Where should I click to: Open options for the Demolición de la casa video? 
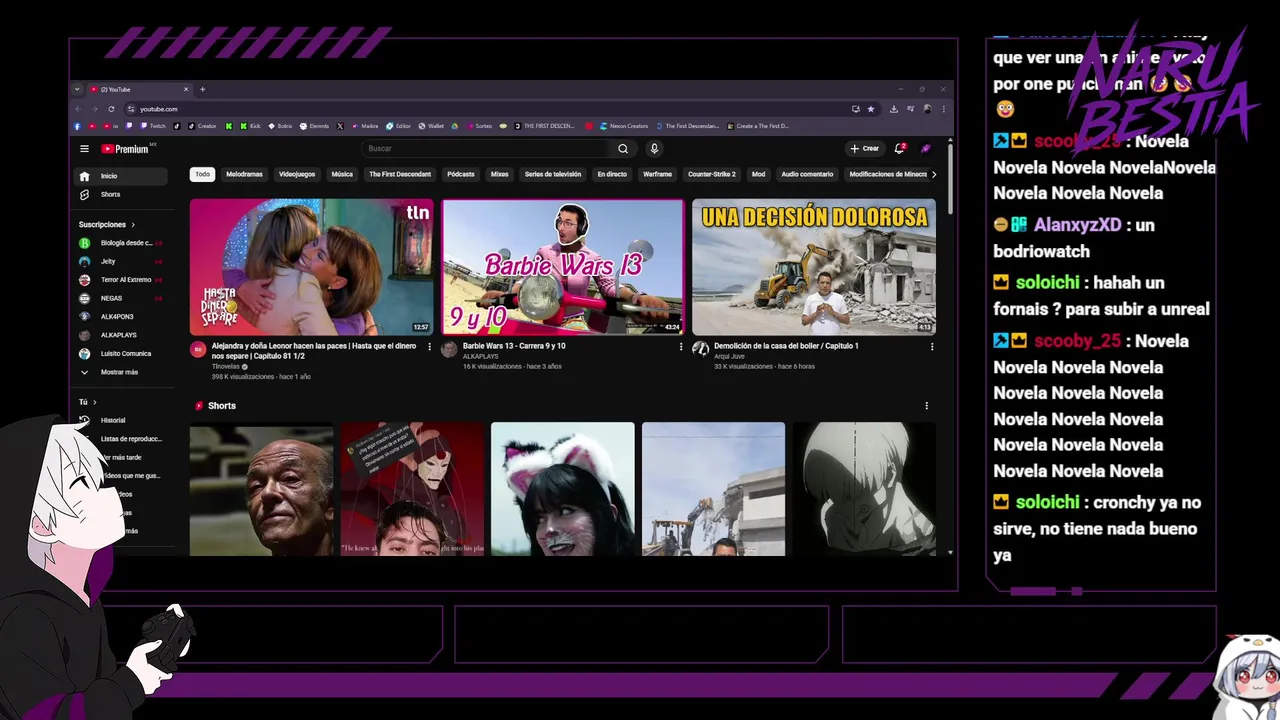[x=932, y=347]
